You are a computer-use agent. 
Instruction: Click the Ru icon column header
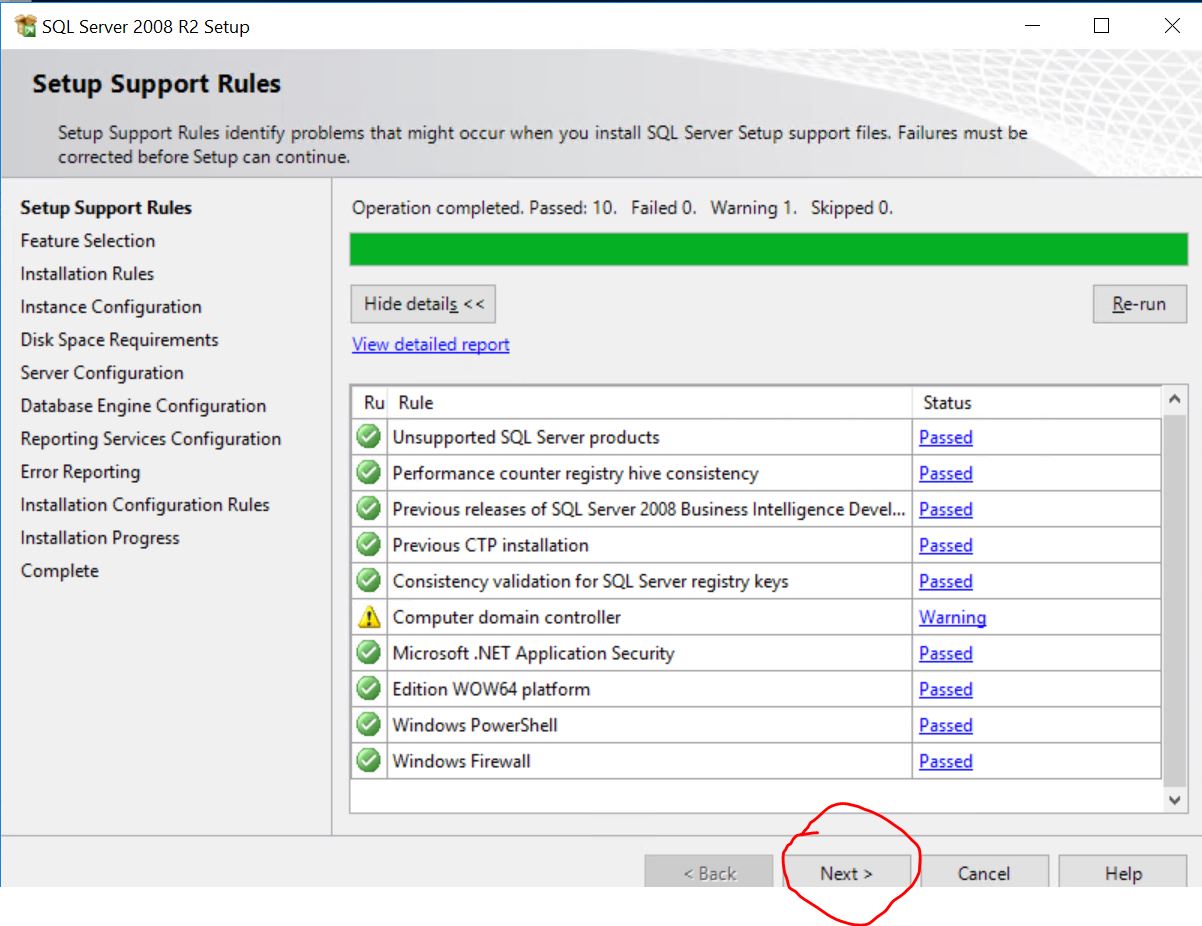pyautogui.click(x=370, y=402)
